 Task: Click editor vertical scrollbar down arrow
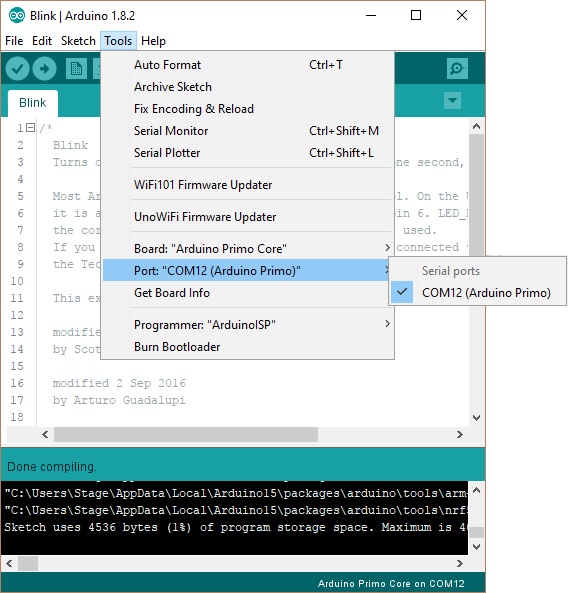pyautogui.click(x=476, y=418)
